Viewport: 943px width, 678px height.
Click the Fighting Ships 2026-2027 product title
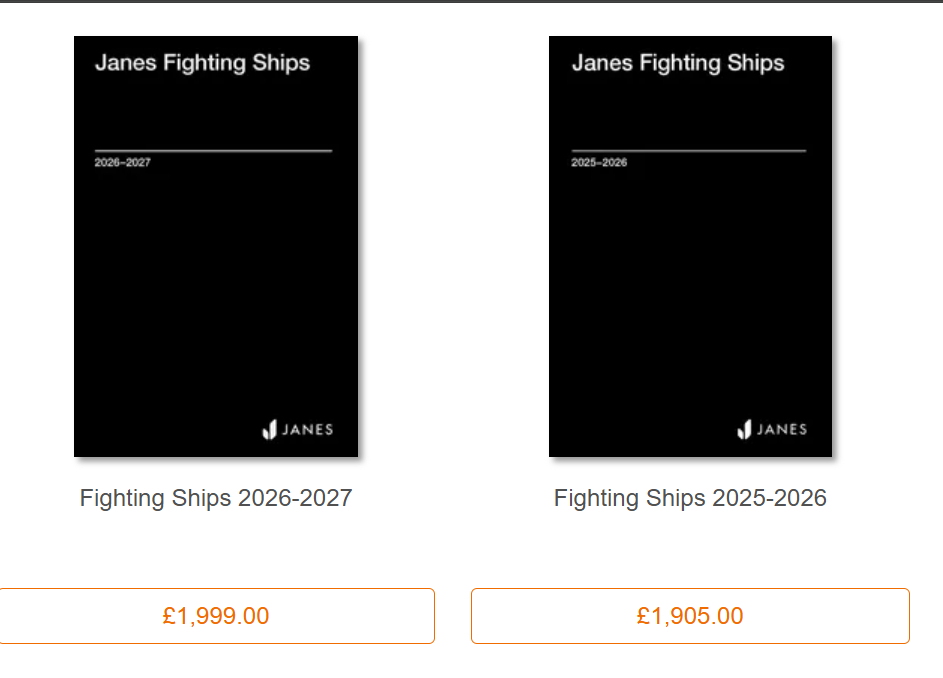216,498
